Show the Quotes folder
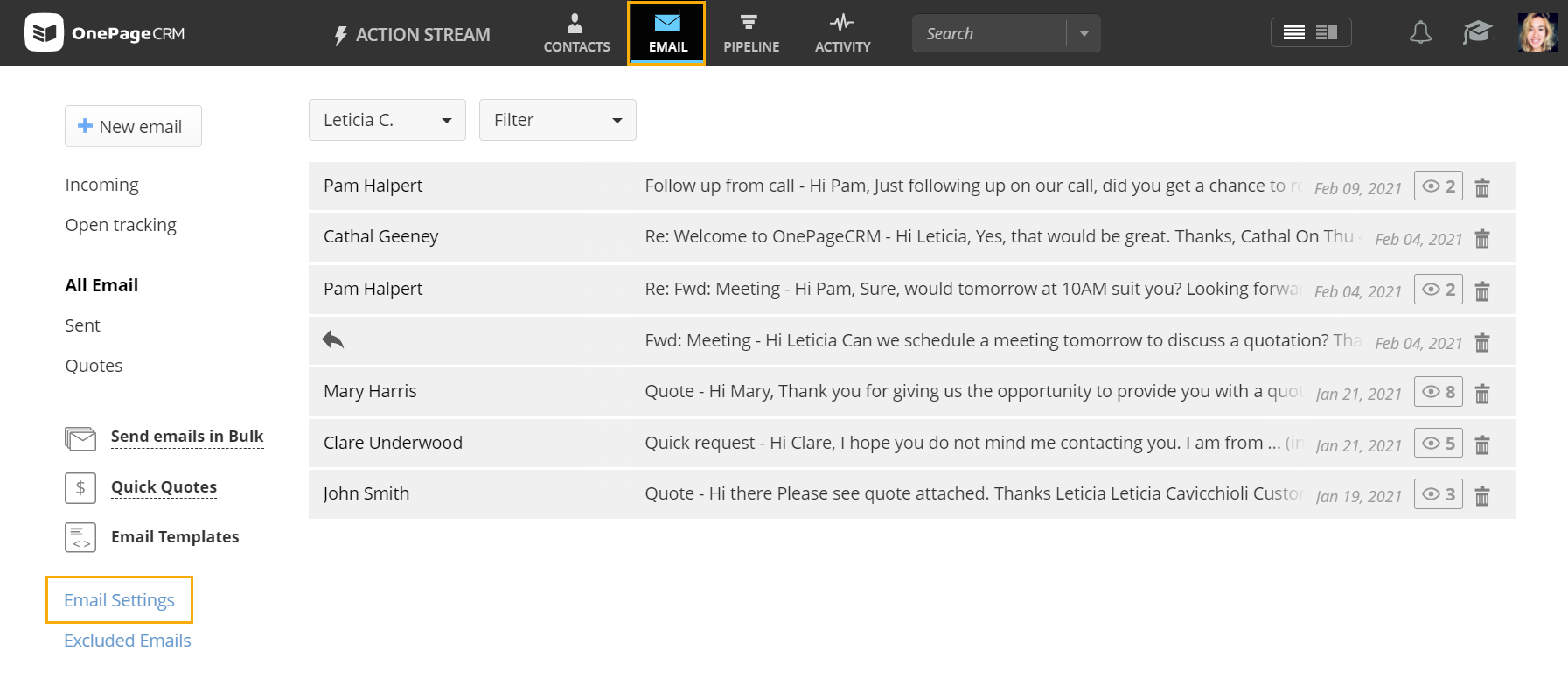The image size is (1568, 679). [x=94, y=366]
